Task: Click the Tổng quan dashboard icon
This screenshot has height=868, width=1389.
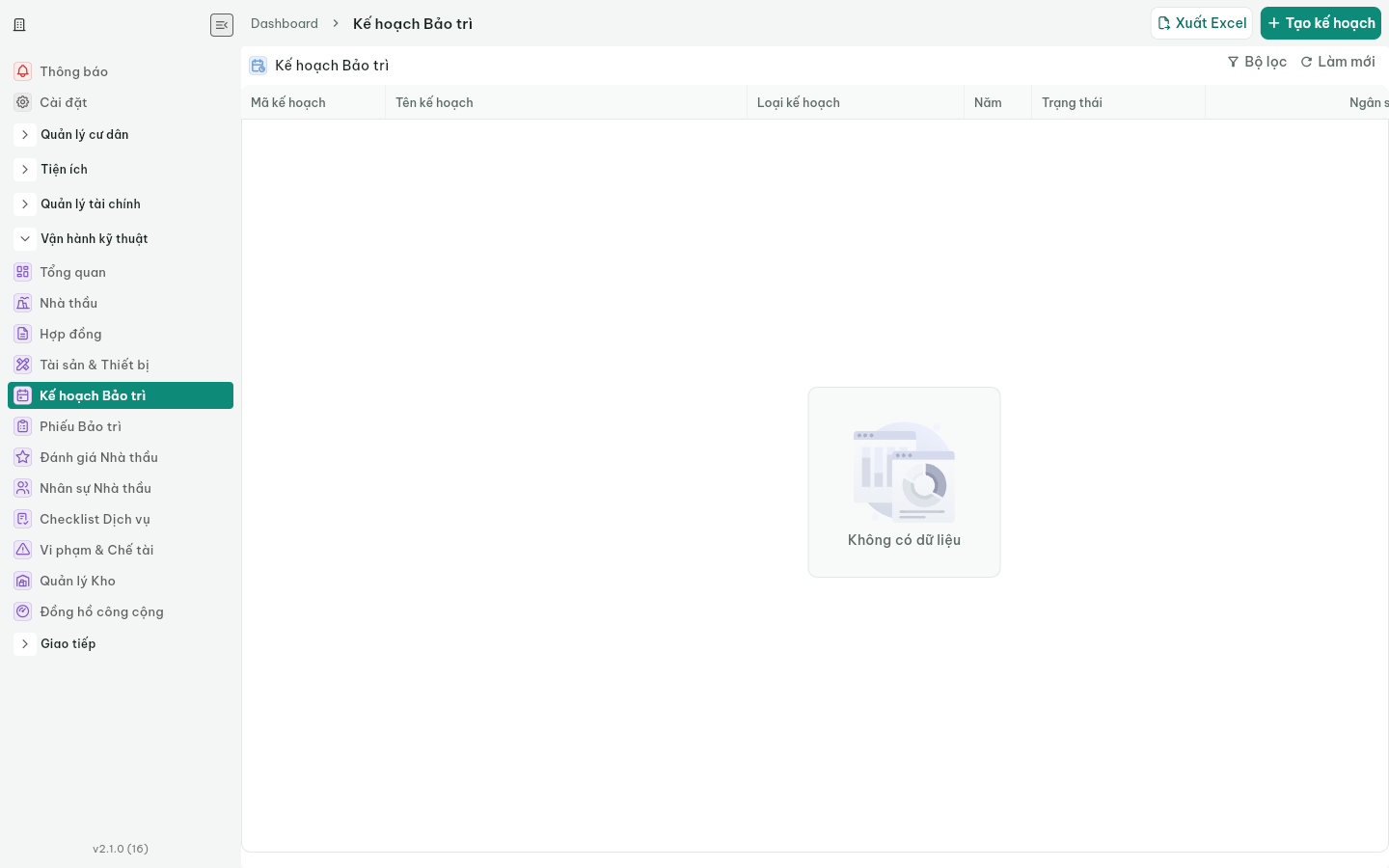Action: (23, 272)
